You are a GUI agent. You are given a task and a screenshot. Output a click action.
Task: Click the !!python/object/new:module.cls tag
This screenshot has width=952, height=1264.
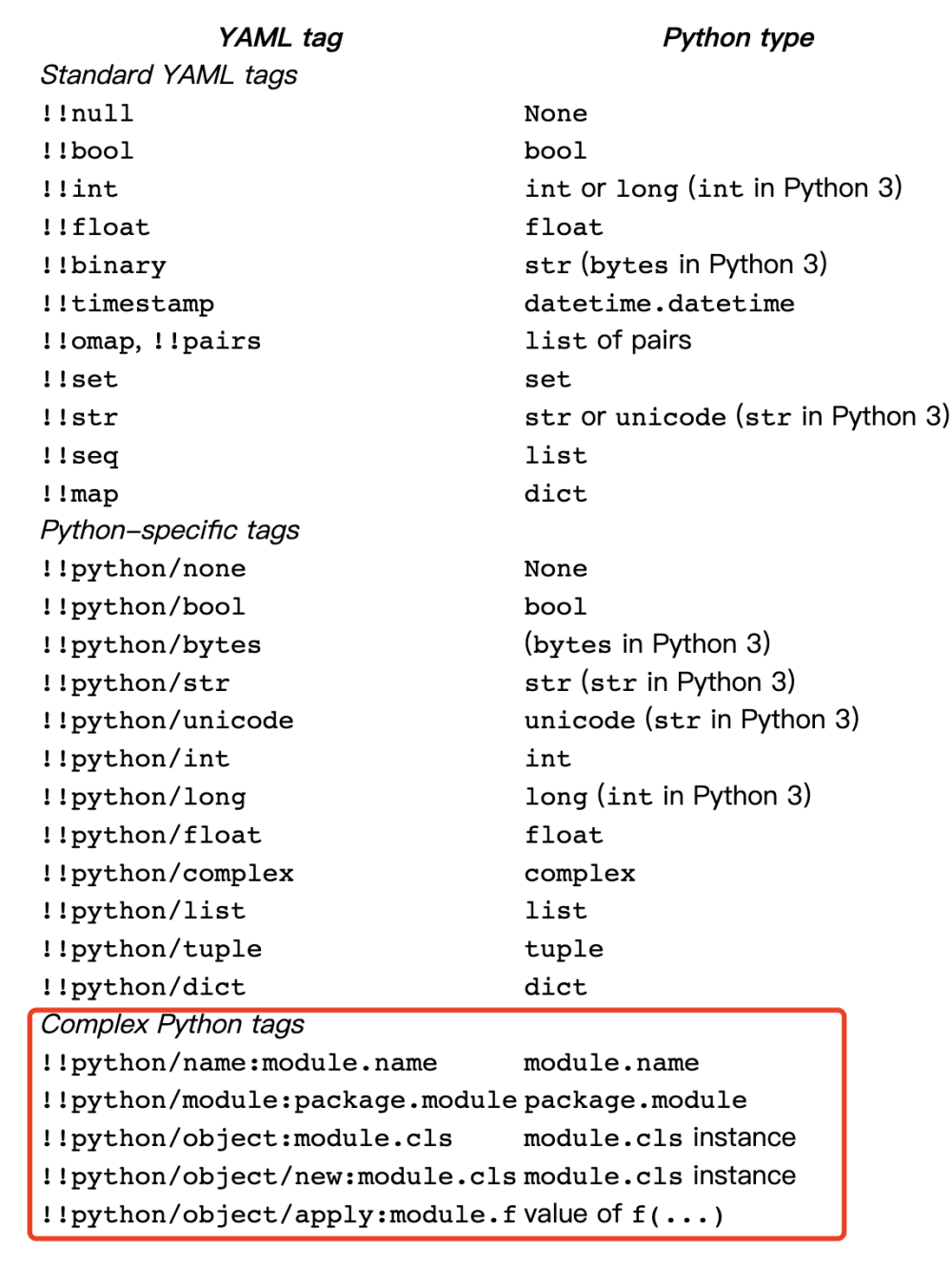(x=278, y=1176)
